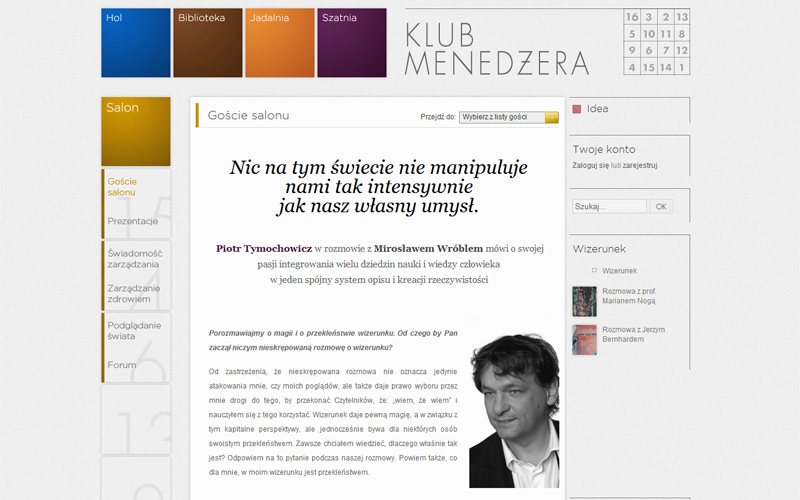Open Świadomość zarządzania section
This screenshot has height=500, width=800.
[x=135, y=259]
